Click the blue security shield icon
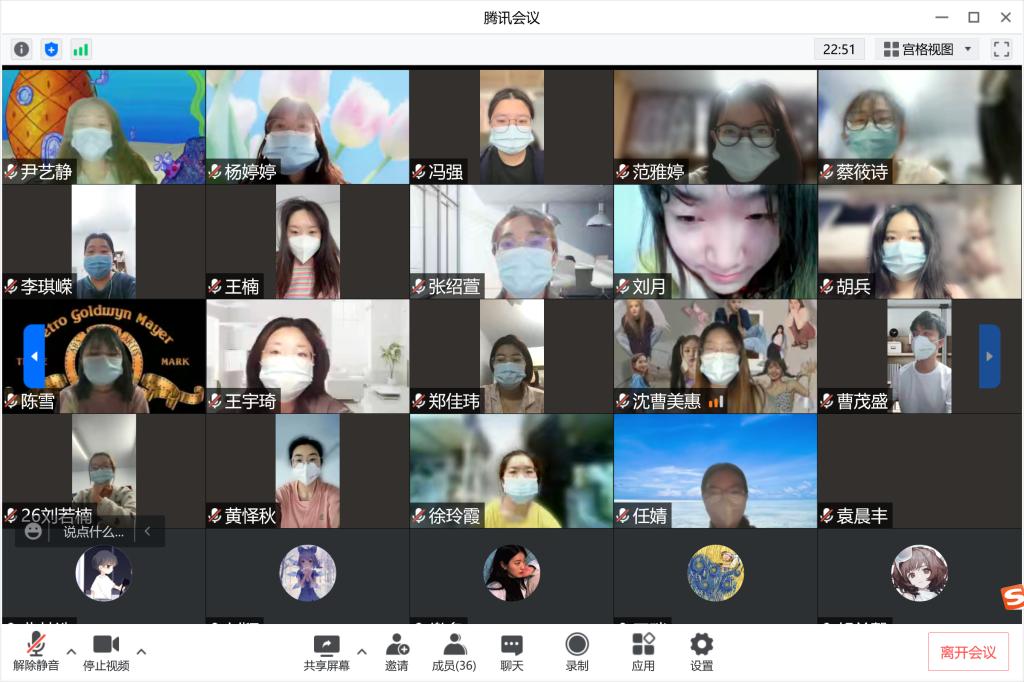The width and height of the screenshot is (1024, 682). click(51, 49)
